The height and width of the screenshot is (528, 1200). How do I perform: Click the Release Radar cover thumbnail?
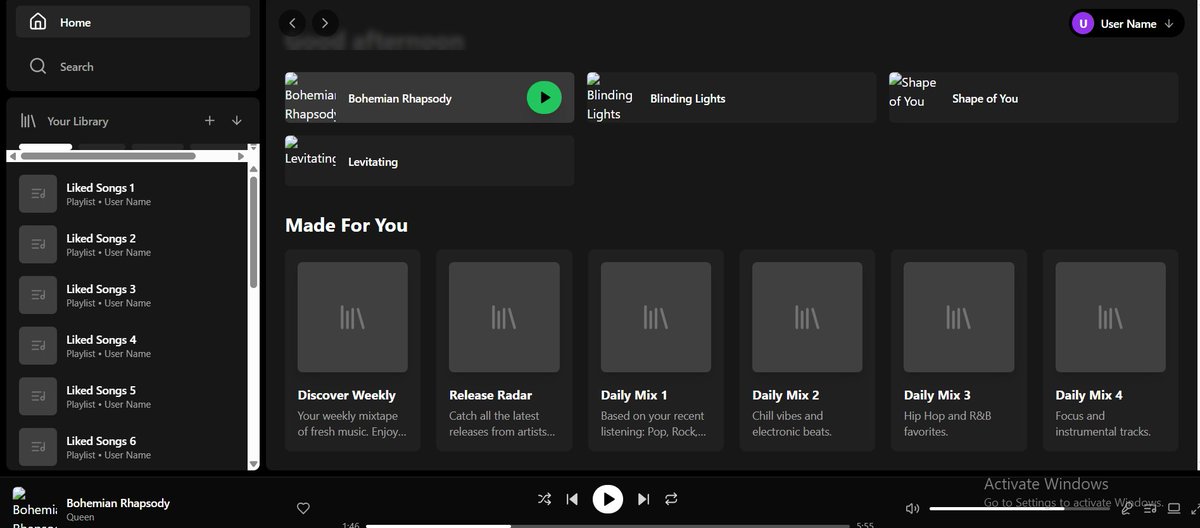[504, 317]
